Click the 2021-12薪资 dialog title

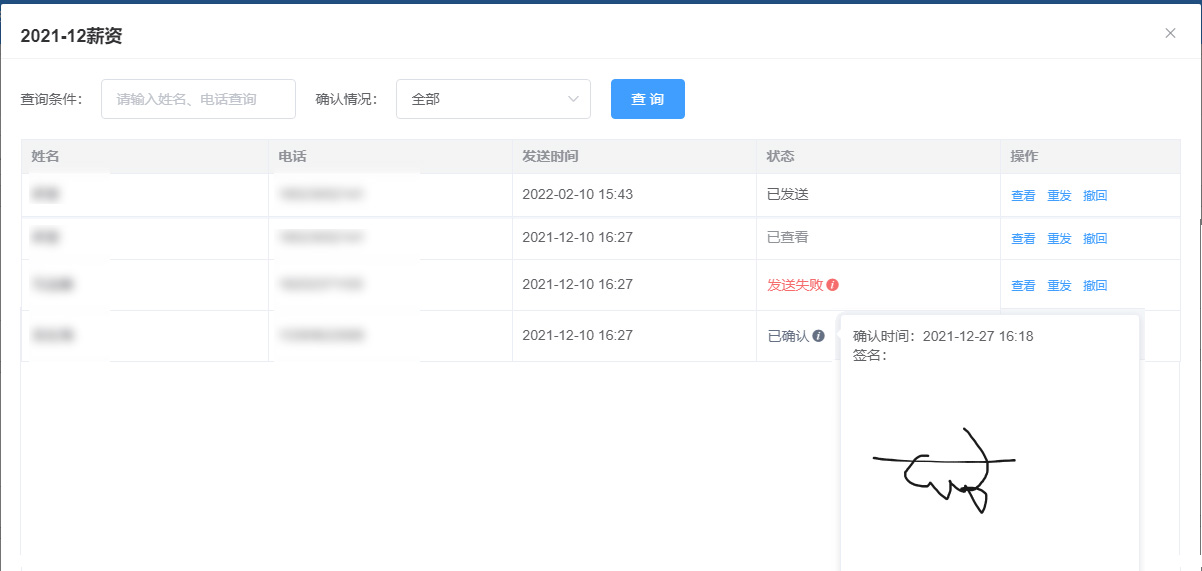point(71,36)
